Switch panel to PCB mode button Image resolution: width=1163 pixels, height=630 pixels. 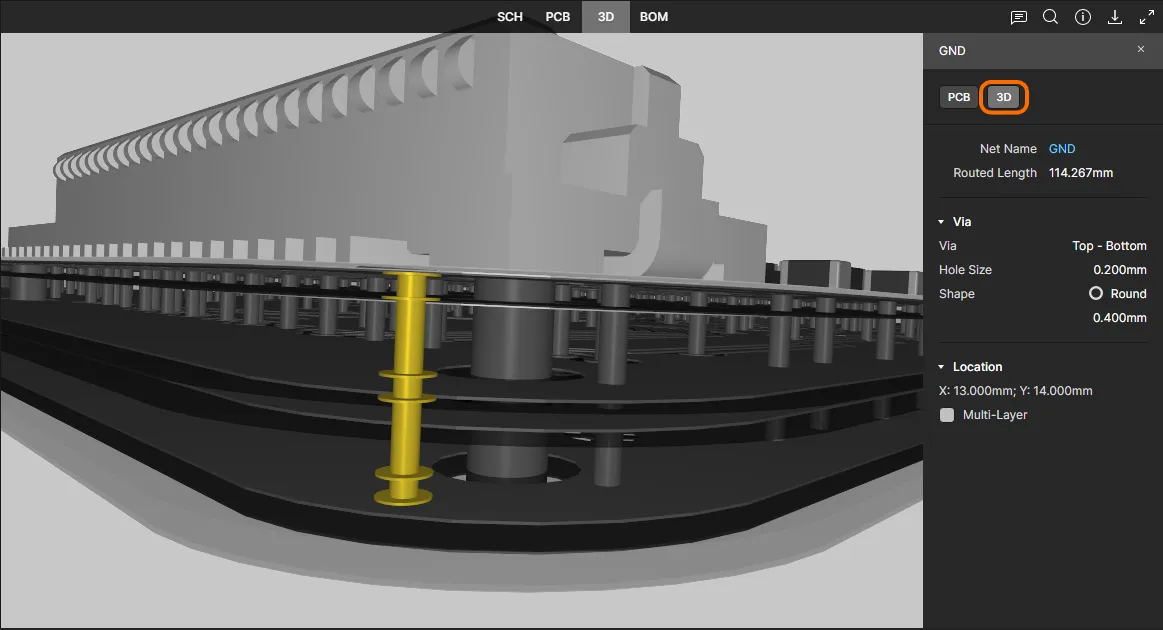[958, 97]
